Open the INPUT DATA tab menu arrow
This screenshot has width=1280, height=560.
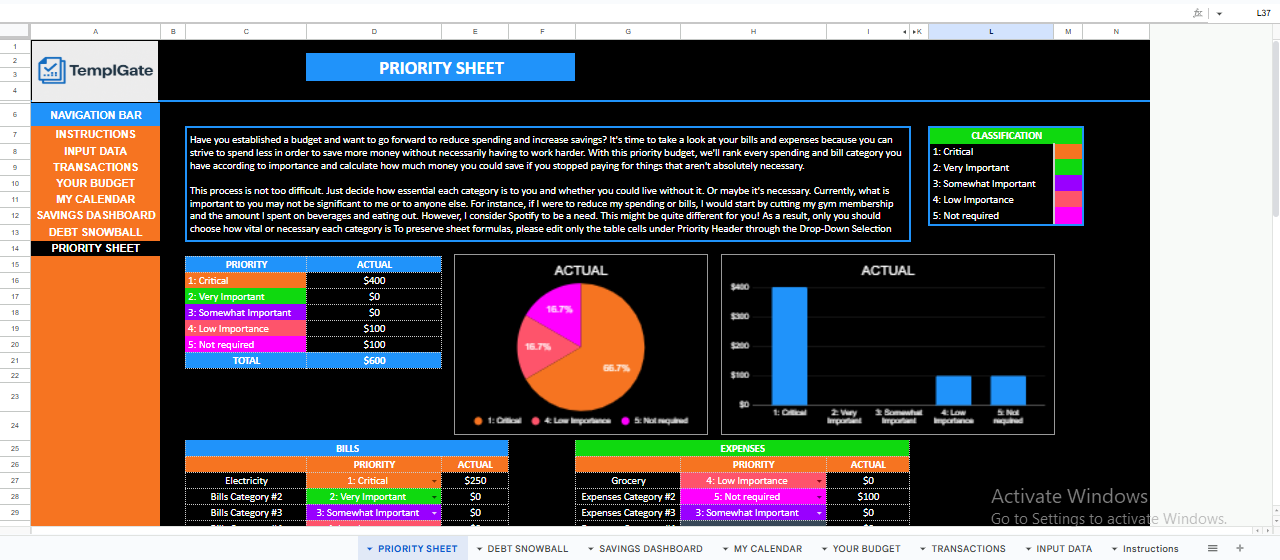click(x=1028, y=548)
